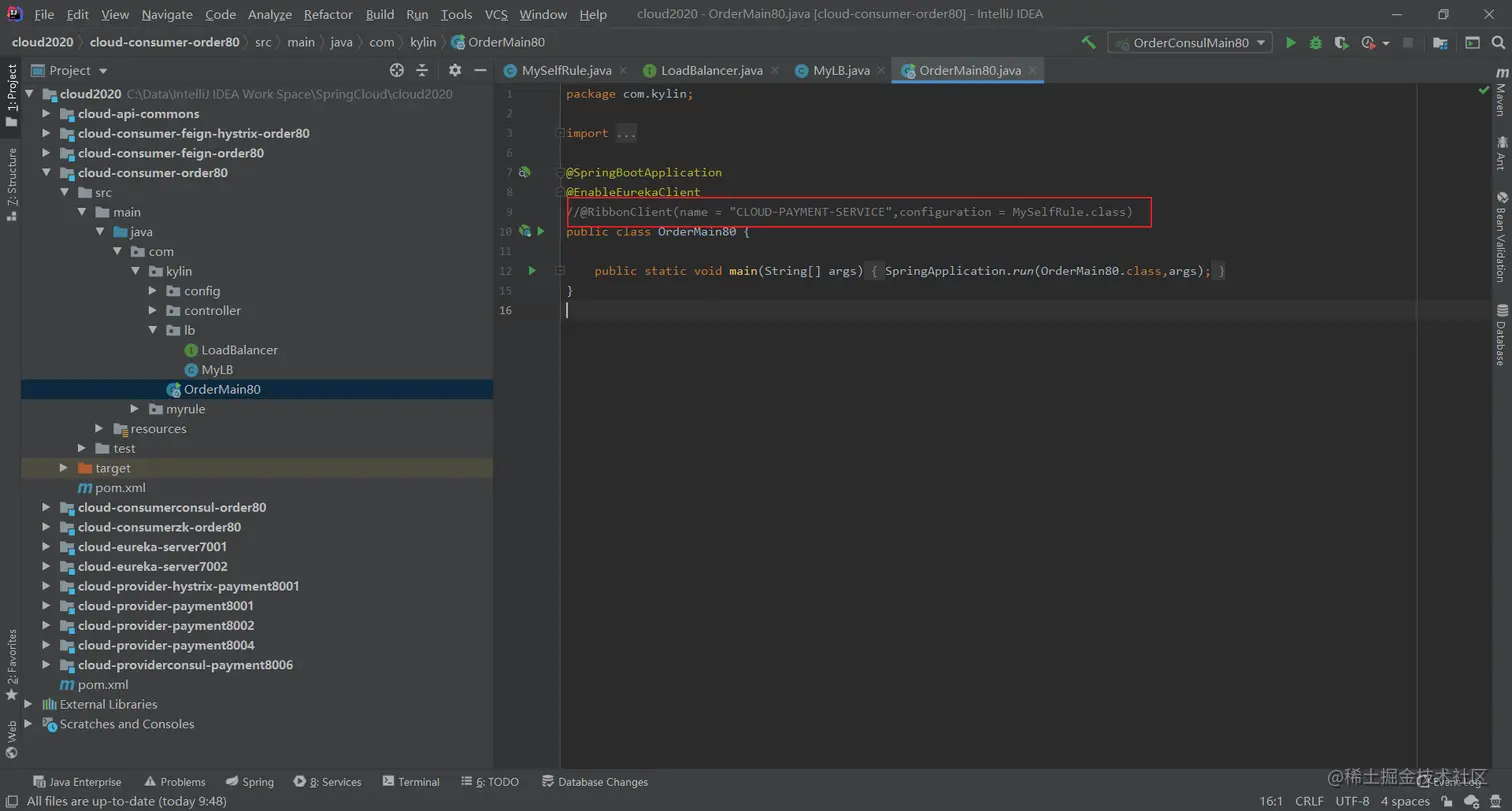
Task: Open the Navigate menu
Action: click(167, 14)
